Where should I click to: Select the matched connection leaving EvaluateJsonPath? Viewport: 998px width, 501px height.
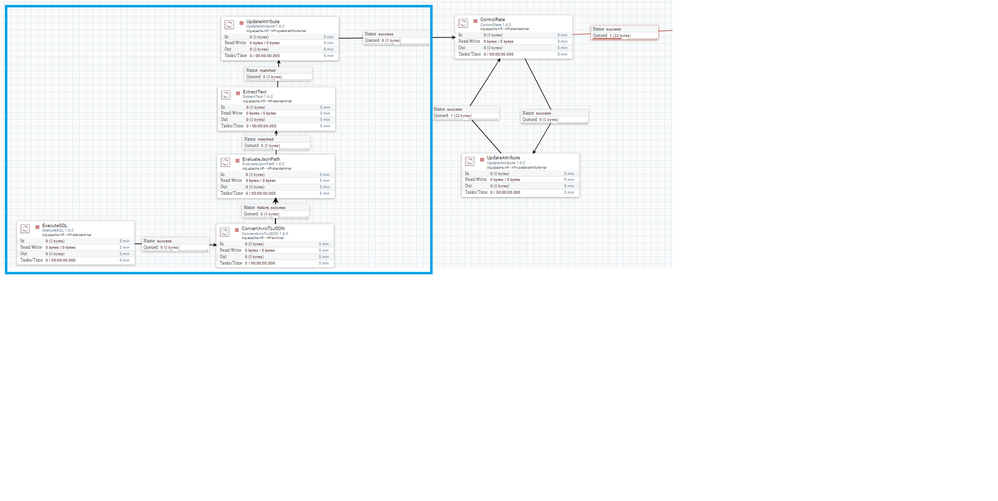click(x=276, y=142)
